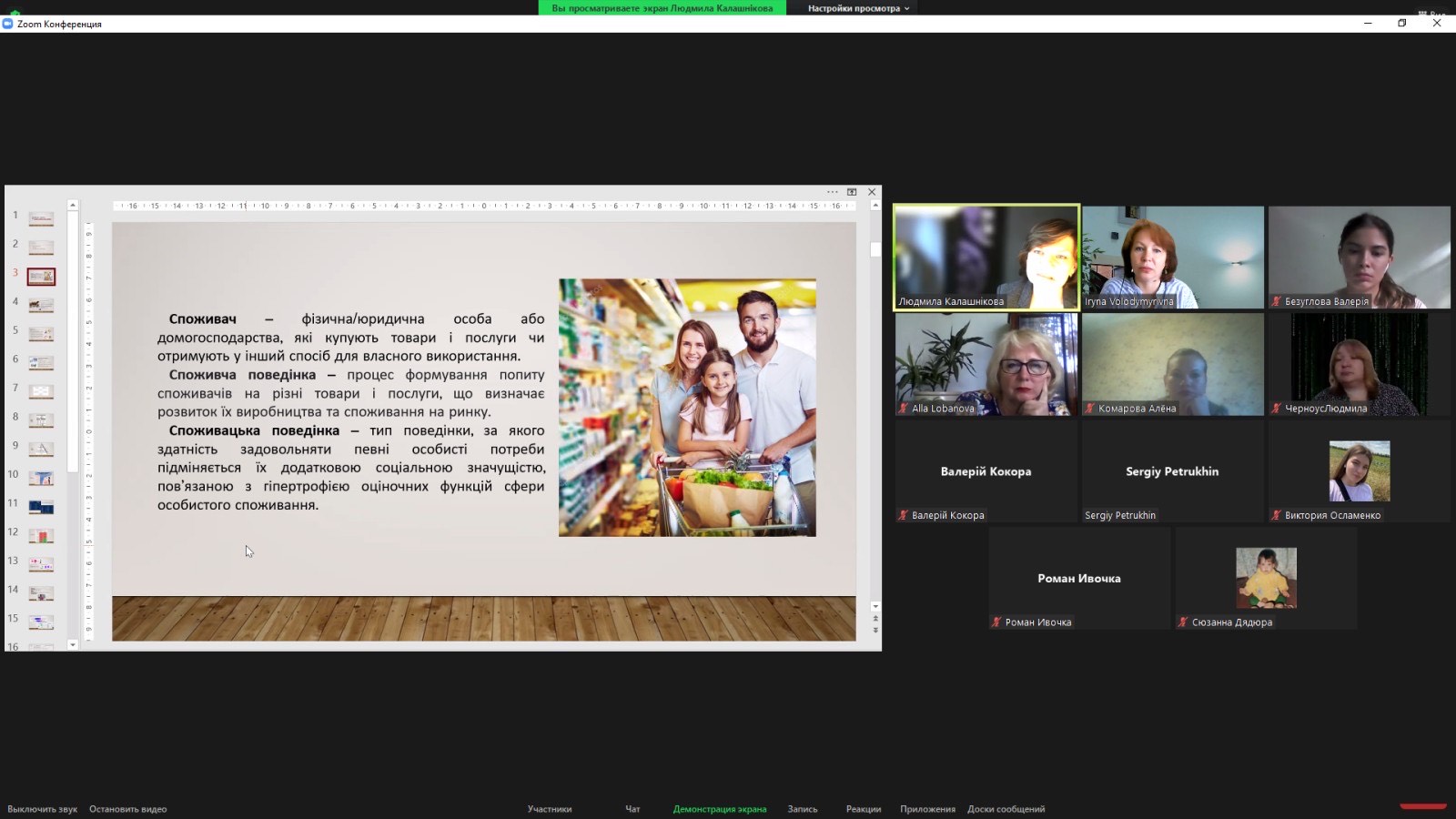This screenshot has width=1456, height=819.
Task: Select Безуглова Валерія video tile
Action: (x=1360, y=258)
